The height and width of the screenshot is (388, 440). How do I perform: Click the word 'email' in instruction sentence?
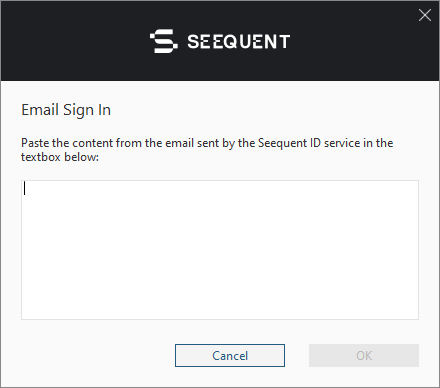point(180,143)
